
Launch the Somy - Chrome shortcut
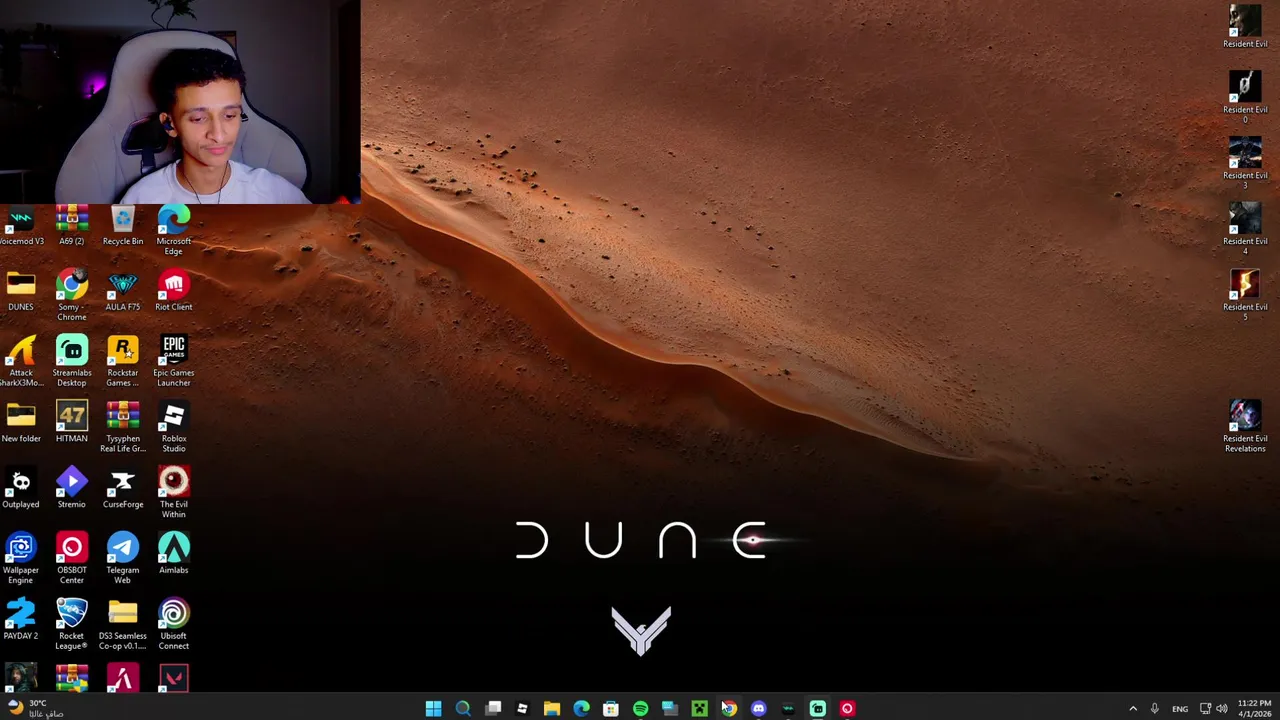72,296
